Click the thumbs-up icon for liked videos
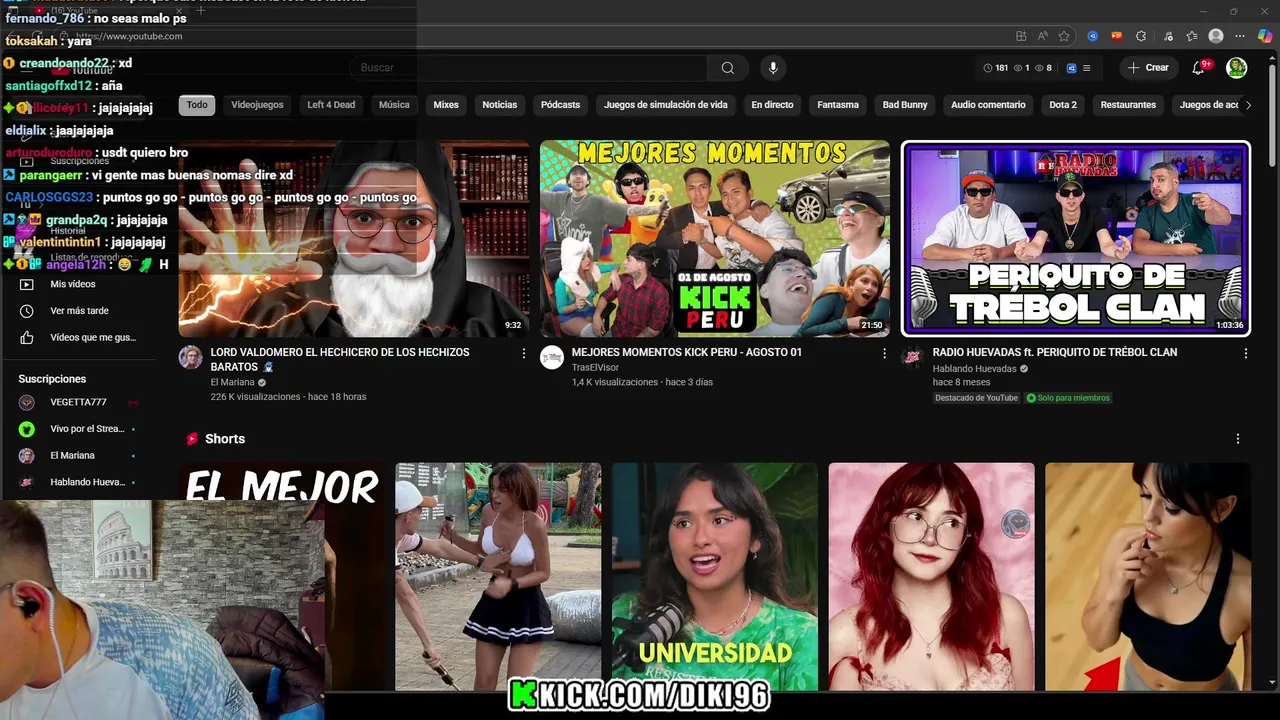The height and width of the screenshot is (720, 1280). (27, 338)
